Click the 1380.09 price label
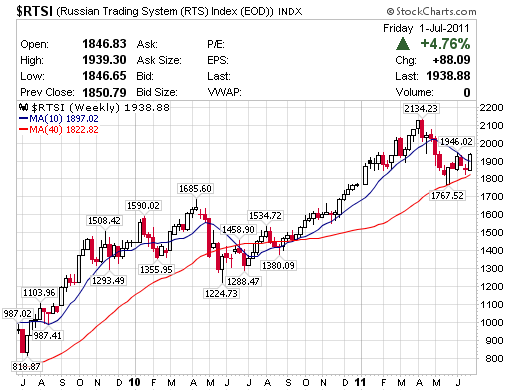 (278, 265)
